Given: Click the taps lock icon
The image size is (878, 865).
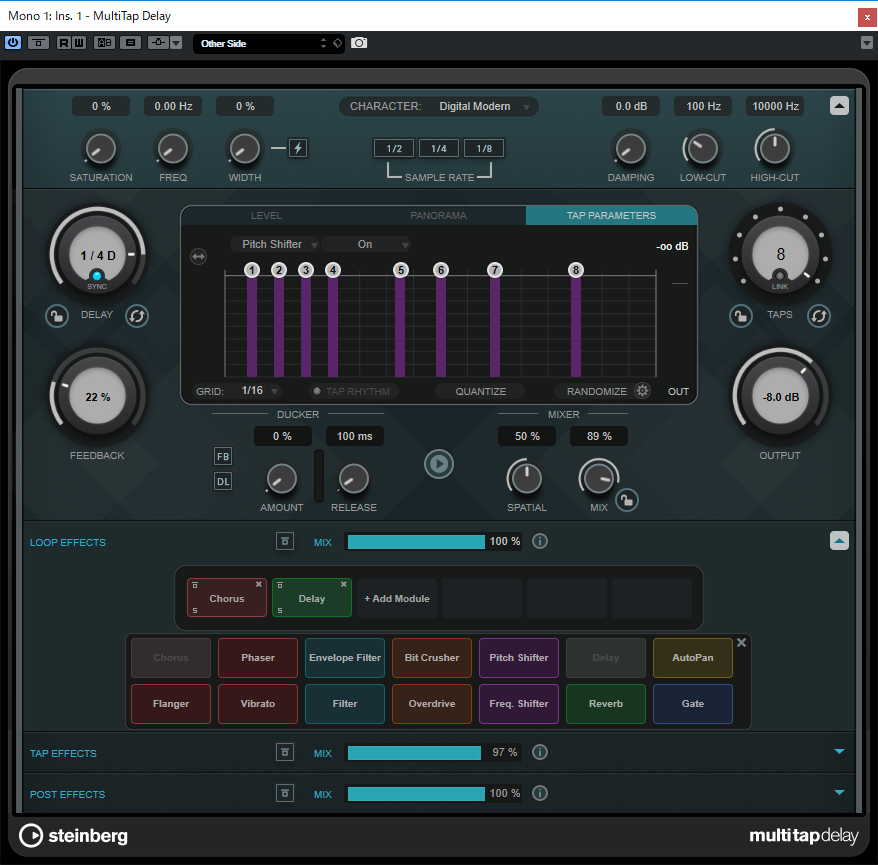Looking at the screenshot, I should tap(740, 316).
